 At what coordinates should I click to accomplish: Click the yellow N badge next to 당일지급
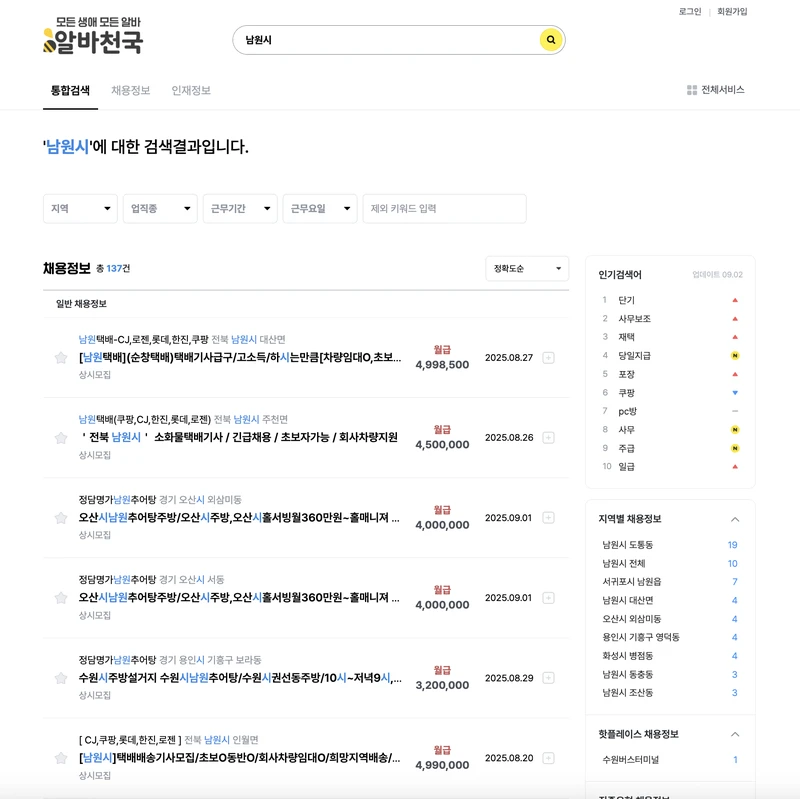coord(734,355)
